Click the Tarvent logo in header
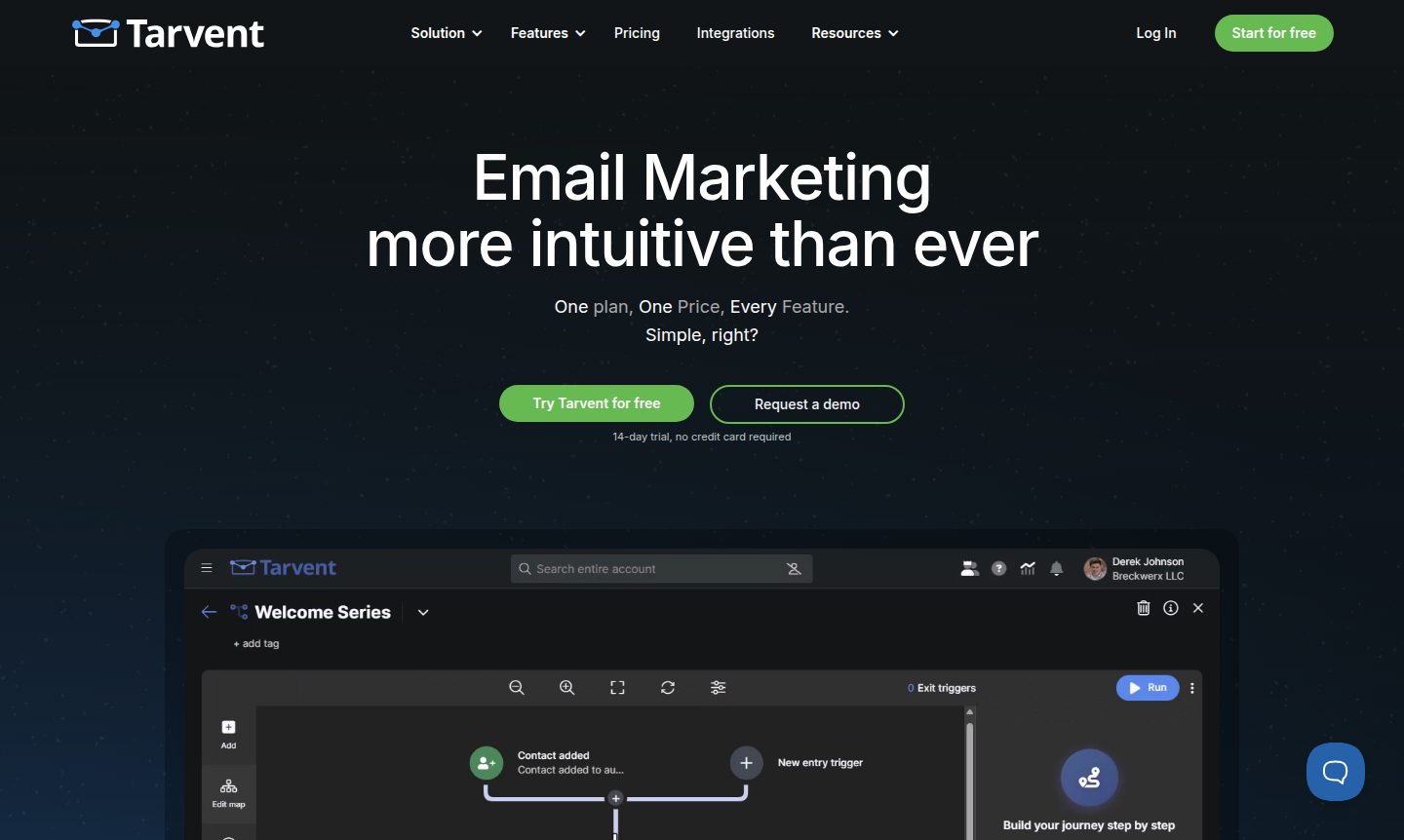Screen dimensions: 1404x840 coord(168,33)
